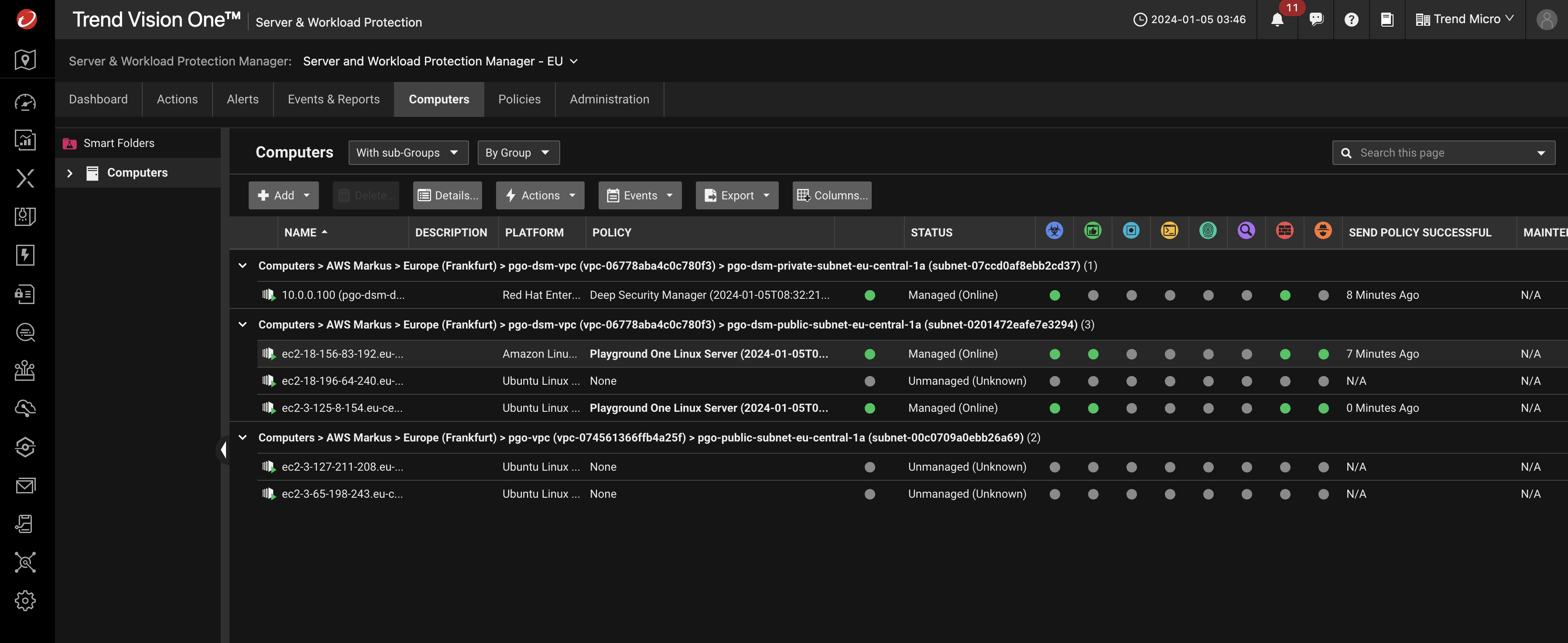Switch to the Alerts tab

tap(242, 99)
